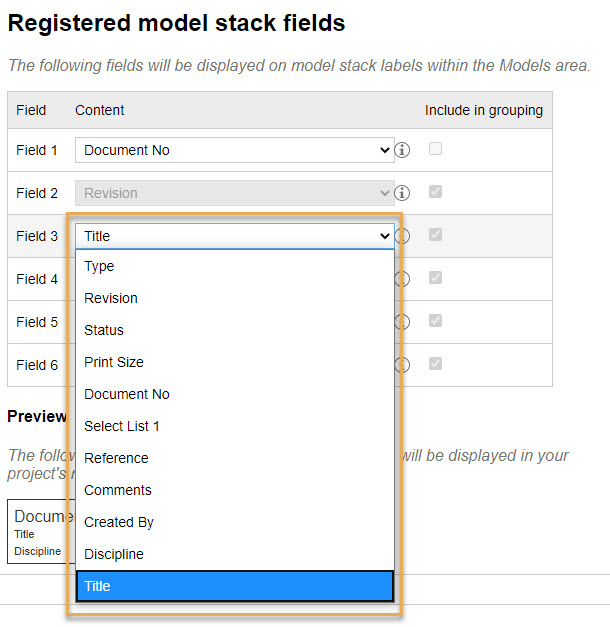610x627 pixels.
Task: Select Discipline from the dropdown list
Action: pyautogui.click(x=235, y=554)
